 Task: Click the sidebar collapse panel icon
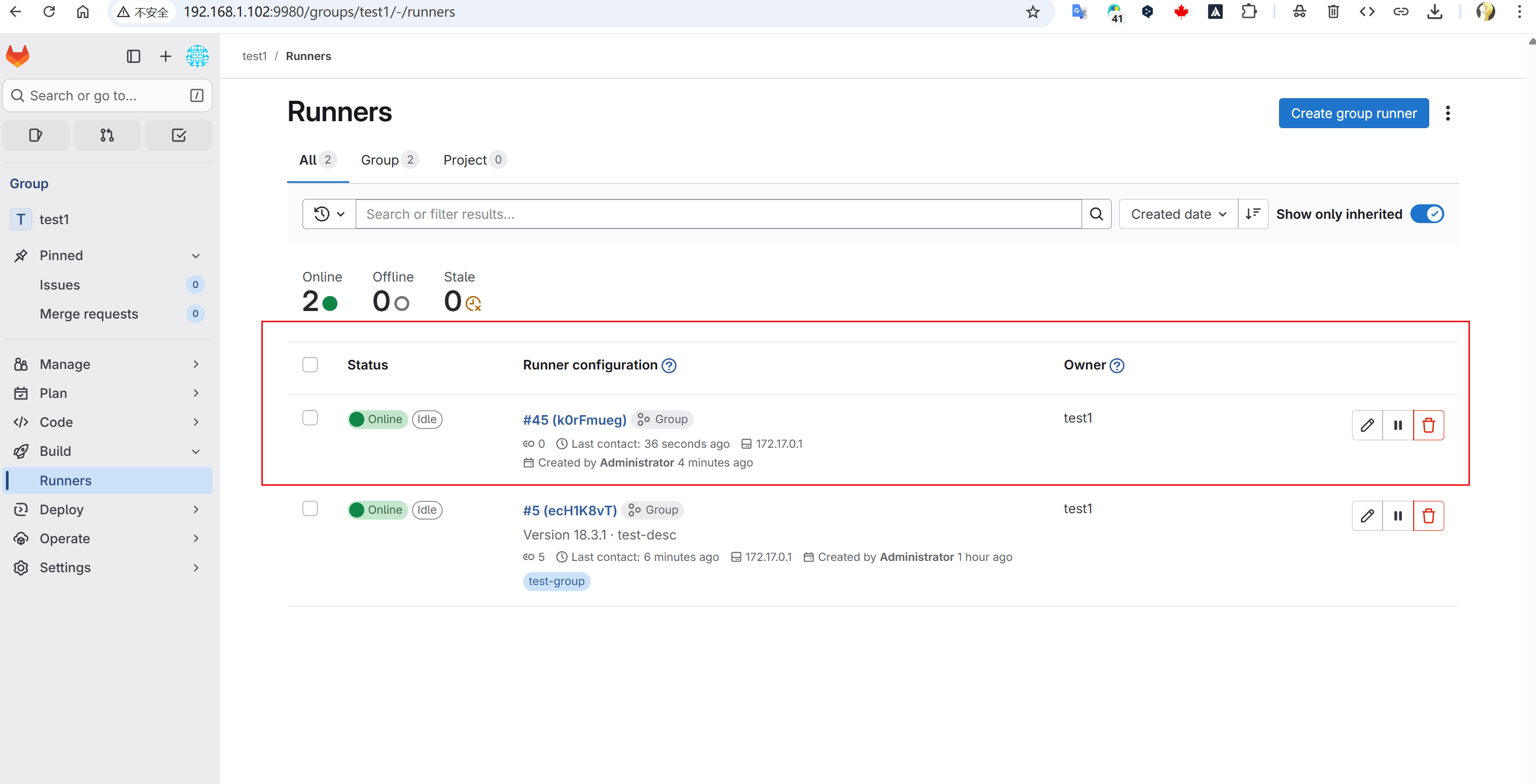[134, 56]
